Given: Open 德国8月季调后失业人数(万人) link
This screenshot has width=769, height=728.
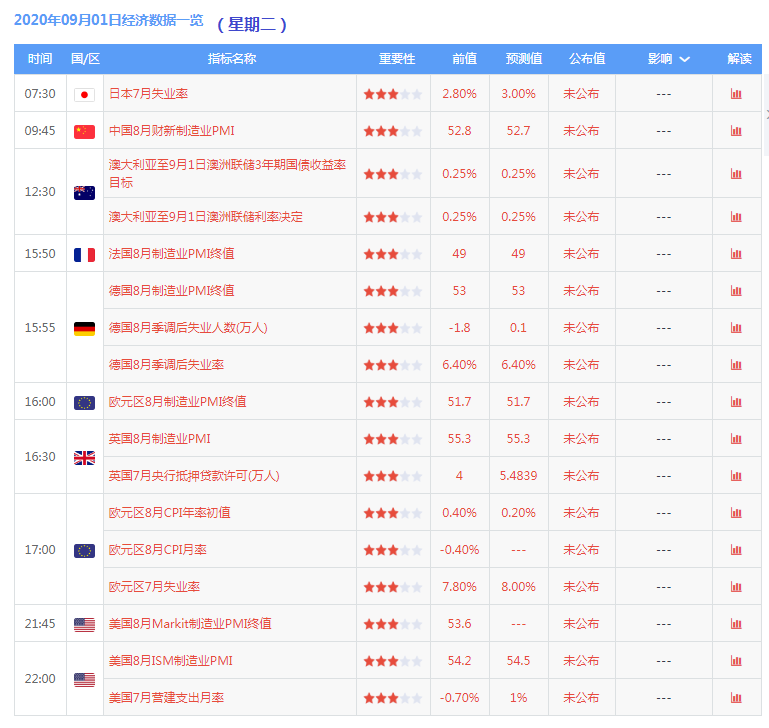Looking at the screenshot, I should point(188,328).
